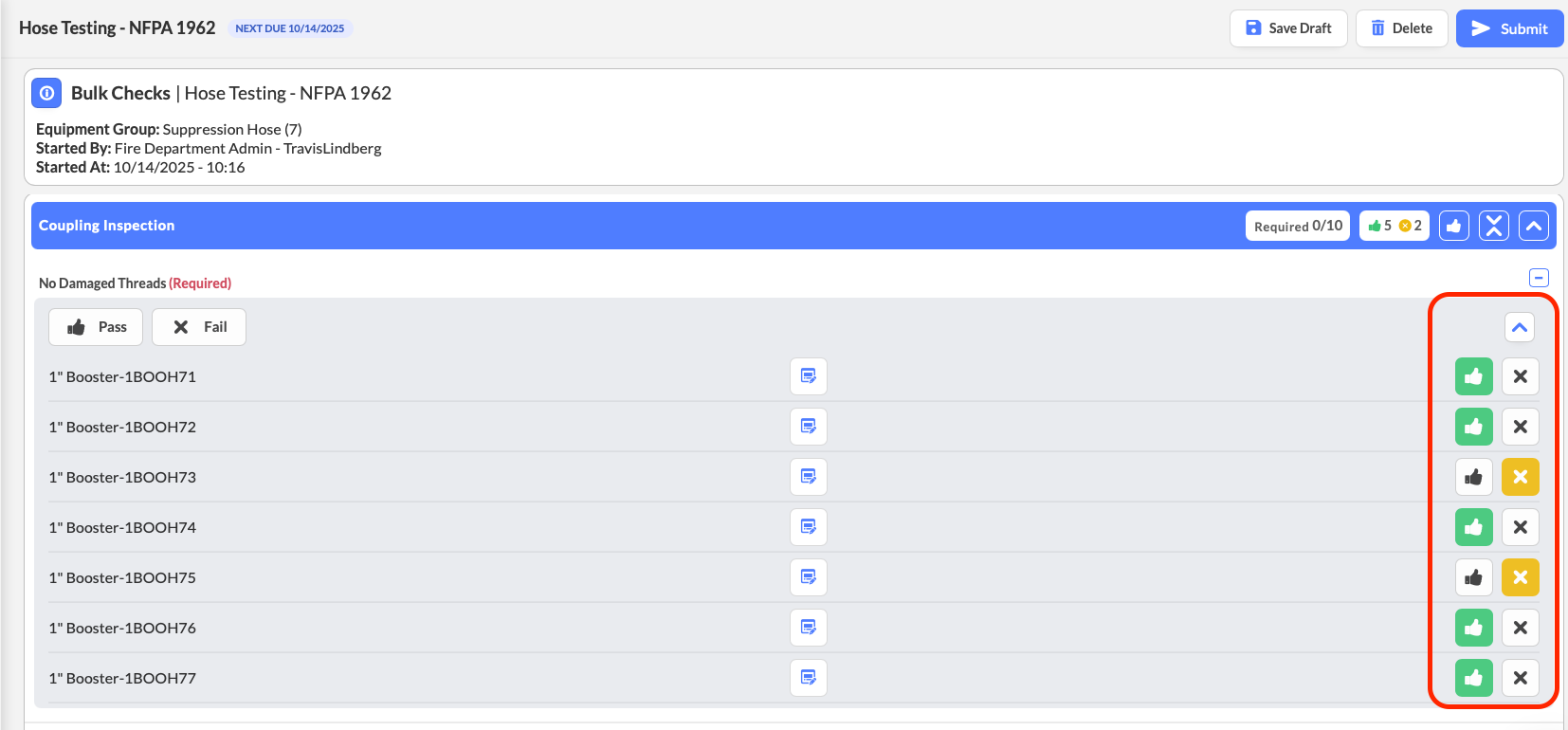Viewport: 1568px width, 730px height.
Task: Open notes icon for 1" Booster-1BOOH71
Action: (x=808, y=376)
